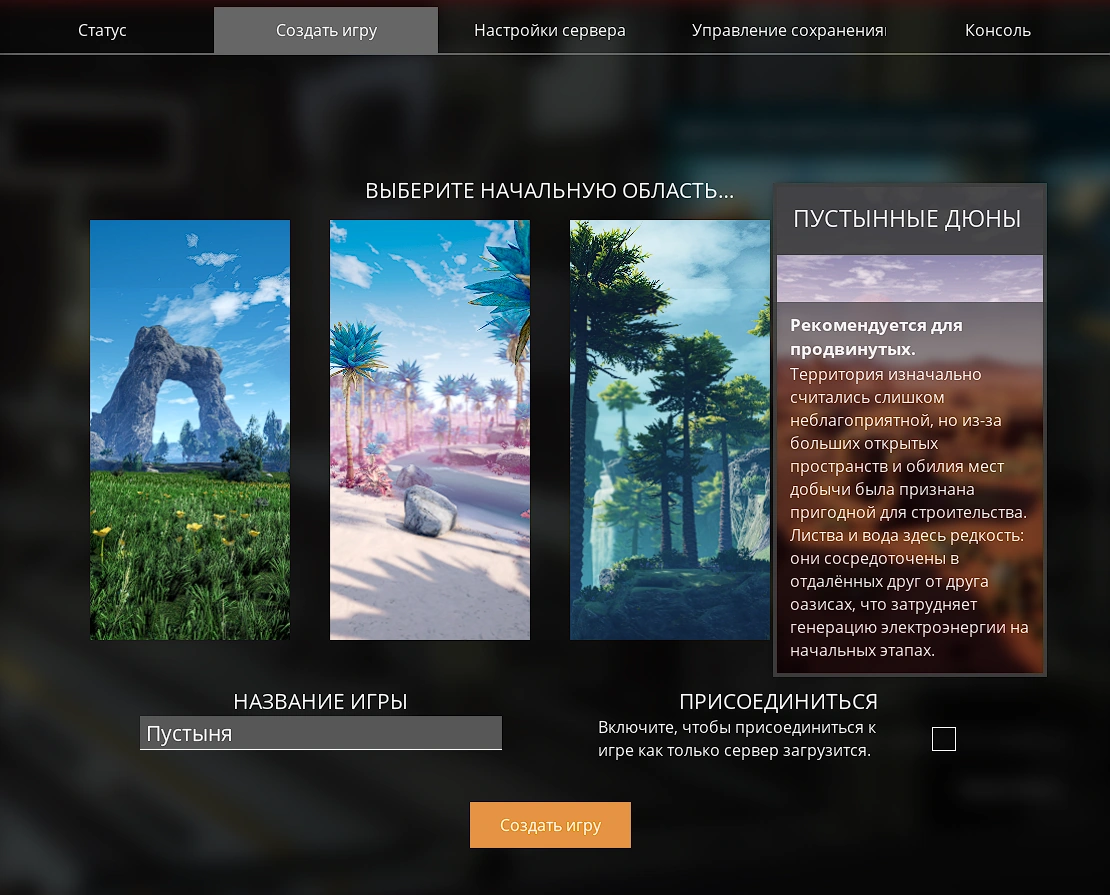
Task: Enable the Присоединиться checkbox
Action: (x=943, y=738)
